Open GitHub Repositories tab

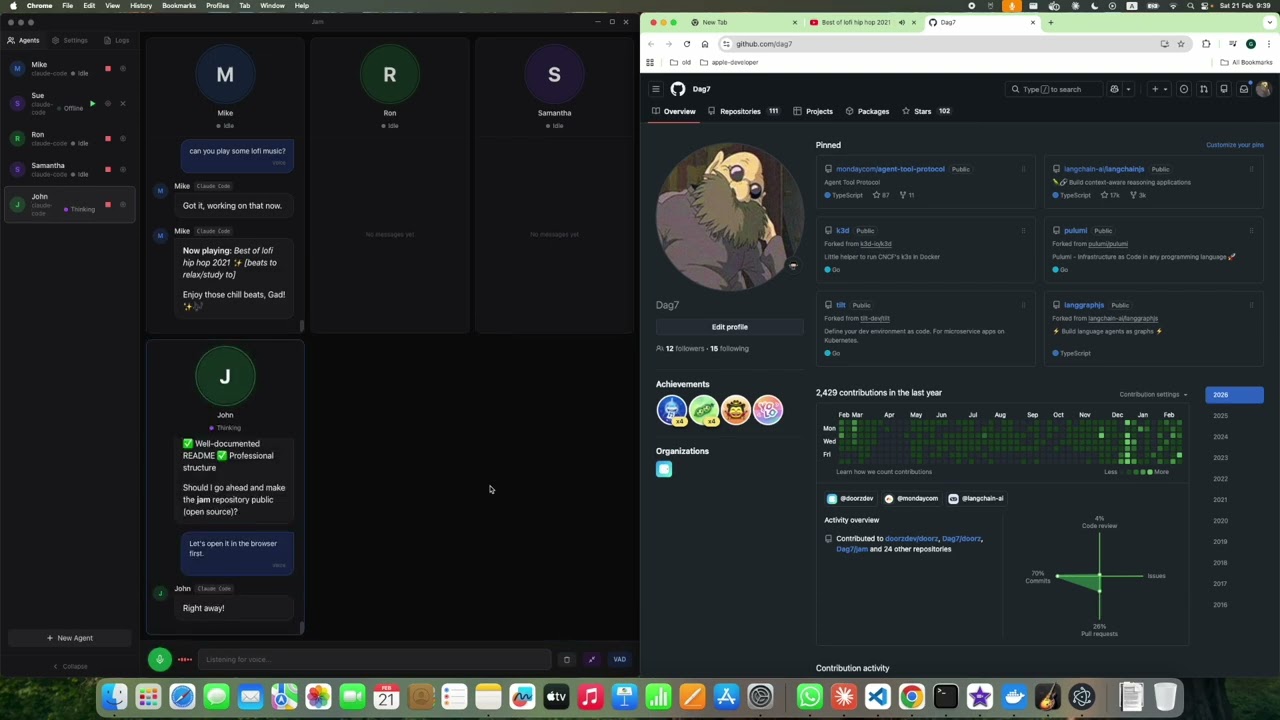tap(743, 111)
